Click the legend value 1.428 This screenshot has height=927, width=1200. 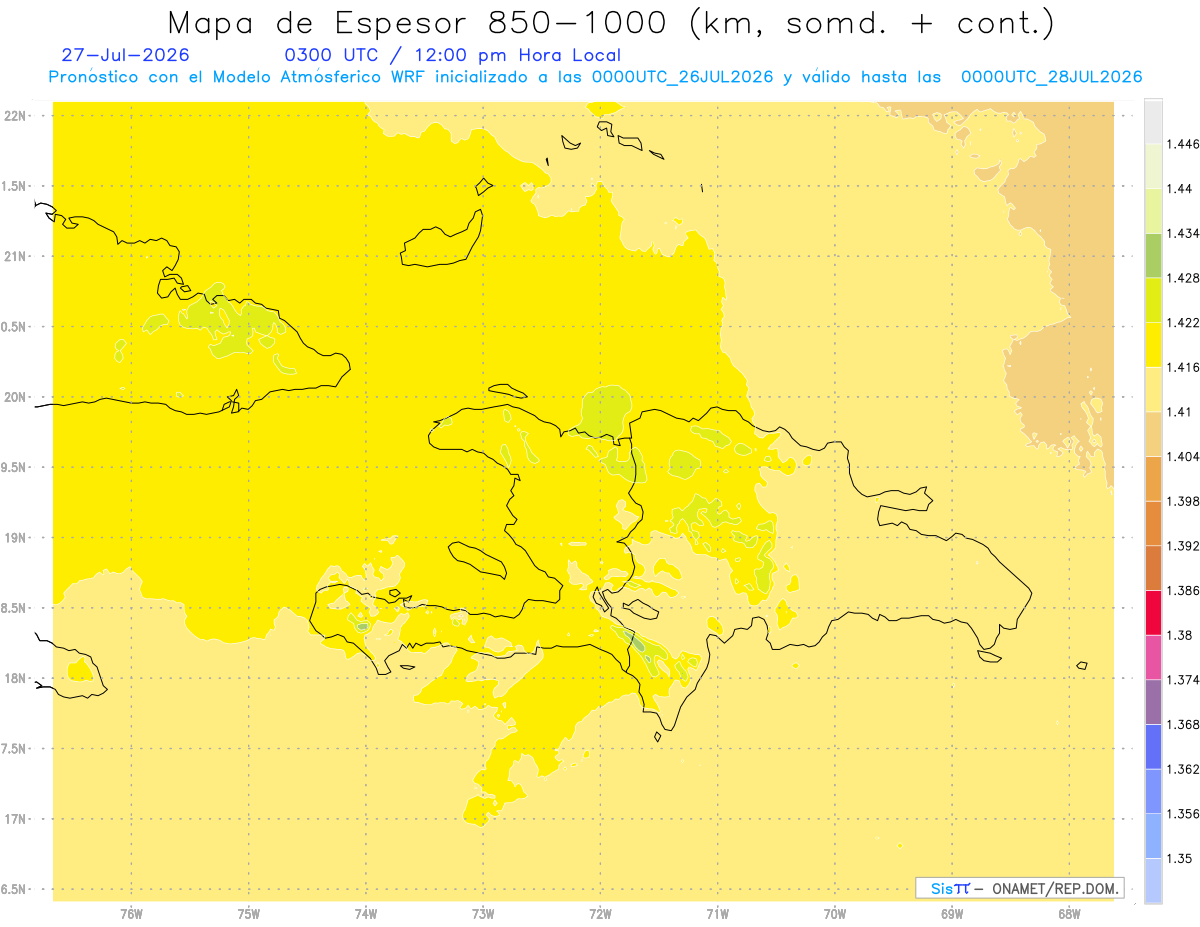point(1185,278)
